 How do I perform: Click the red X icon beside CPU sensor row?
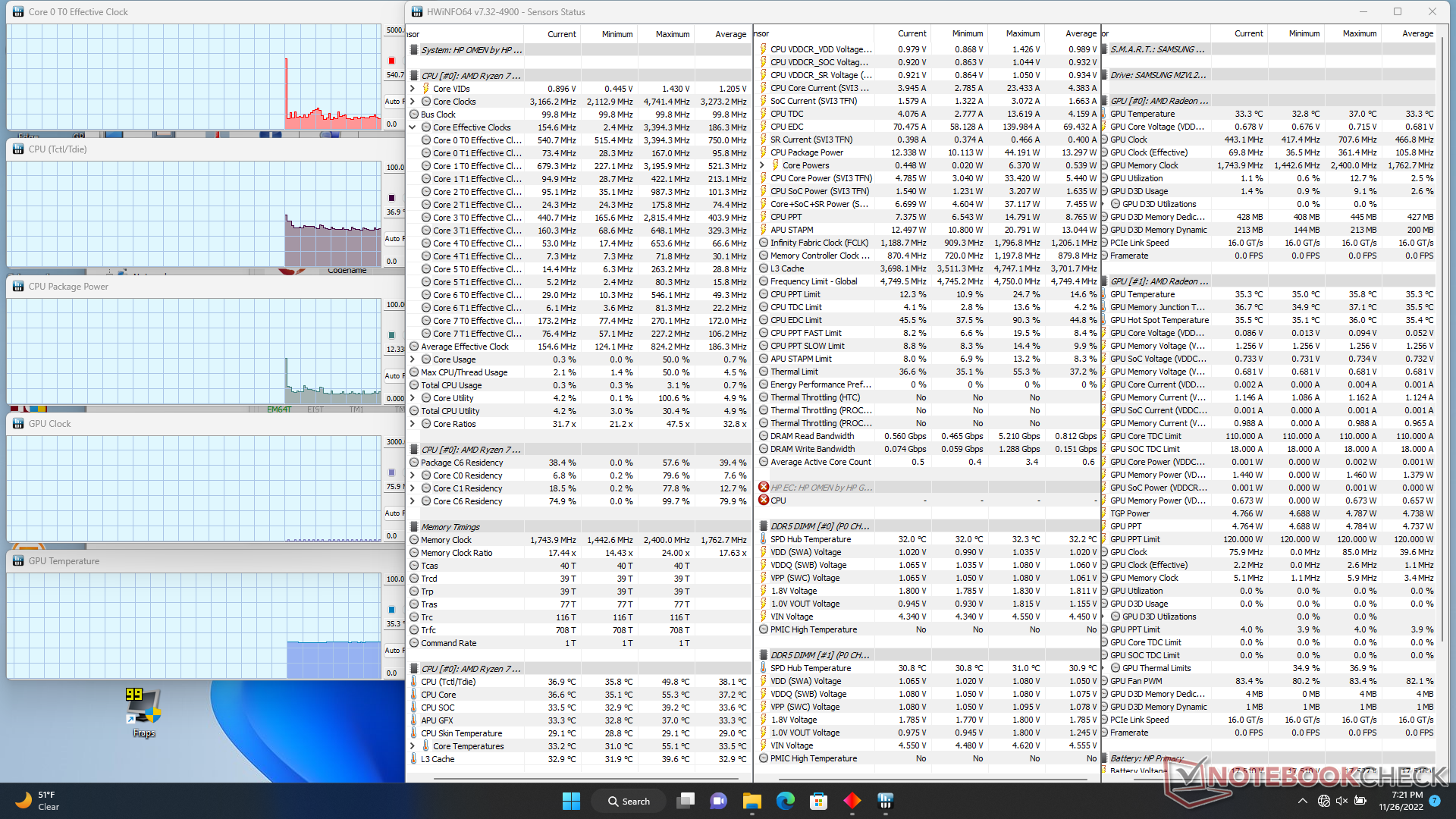[764, 500]
